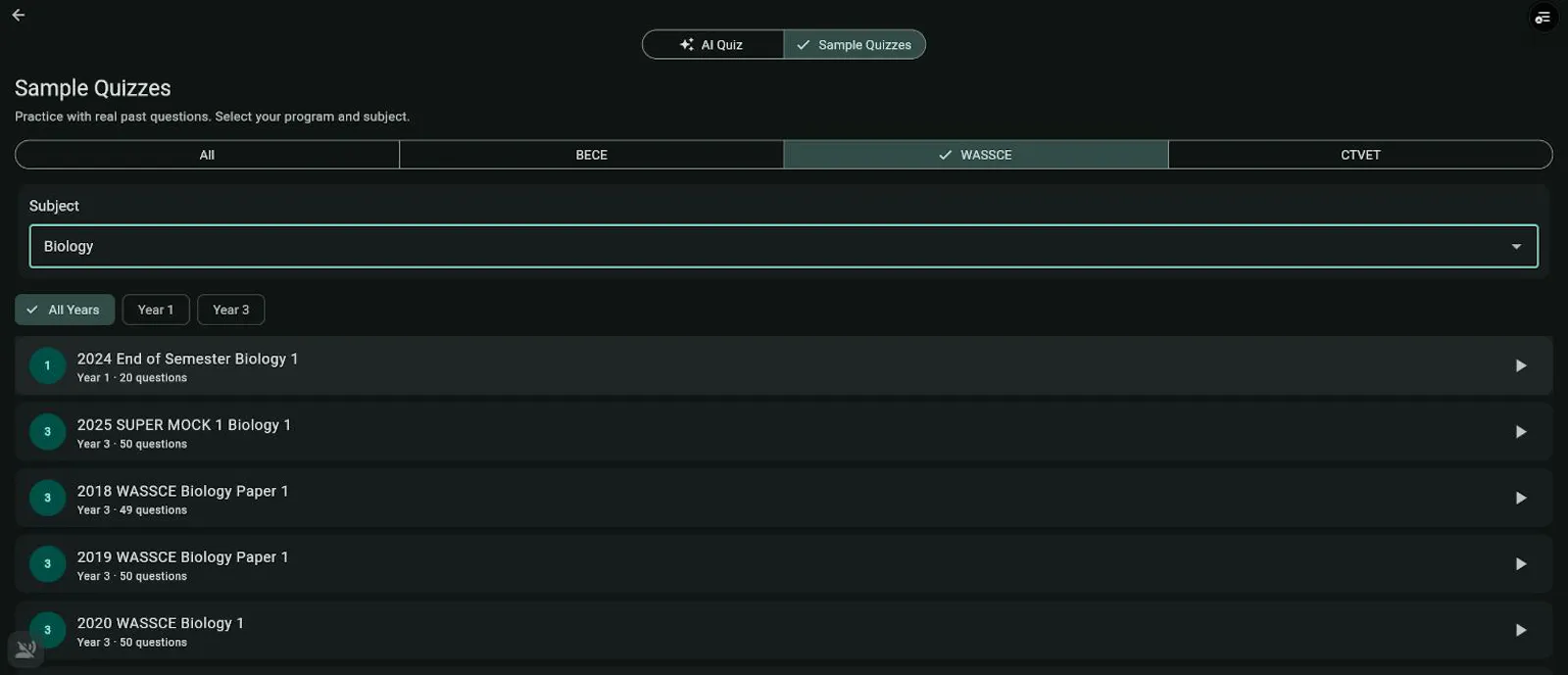
Task: Open the 2025 SUPER MOCK 1 Biology 1 title
Action: [184, 425]
